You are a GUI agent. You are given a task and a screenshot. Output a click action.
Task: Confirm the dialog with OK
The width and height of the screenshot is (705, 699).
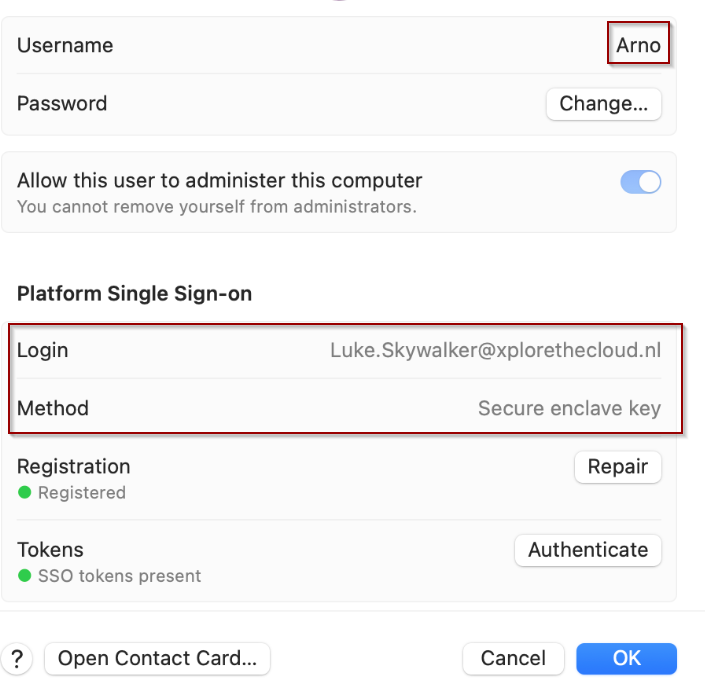[626, 658]
